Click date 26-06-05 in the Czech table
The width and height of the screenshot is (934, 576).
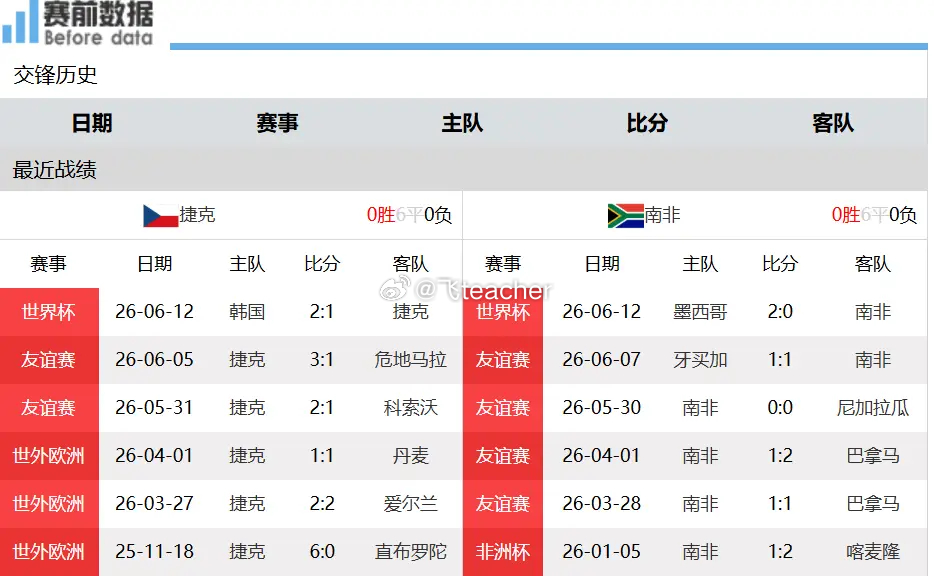coord(155,360)
